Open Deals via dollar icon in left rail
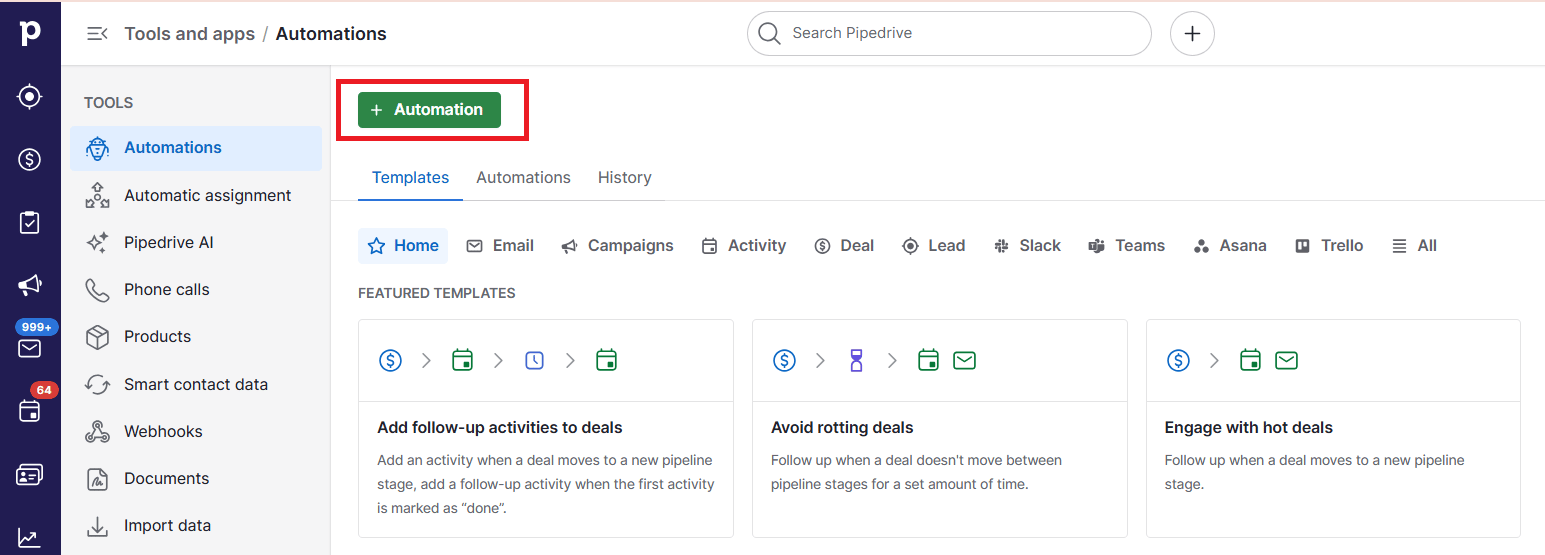 [30, 159]
